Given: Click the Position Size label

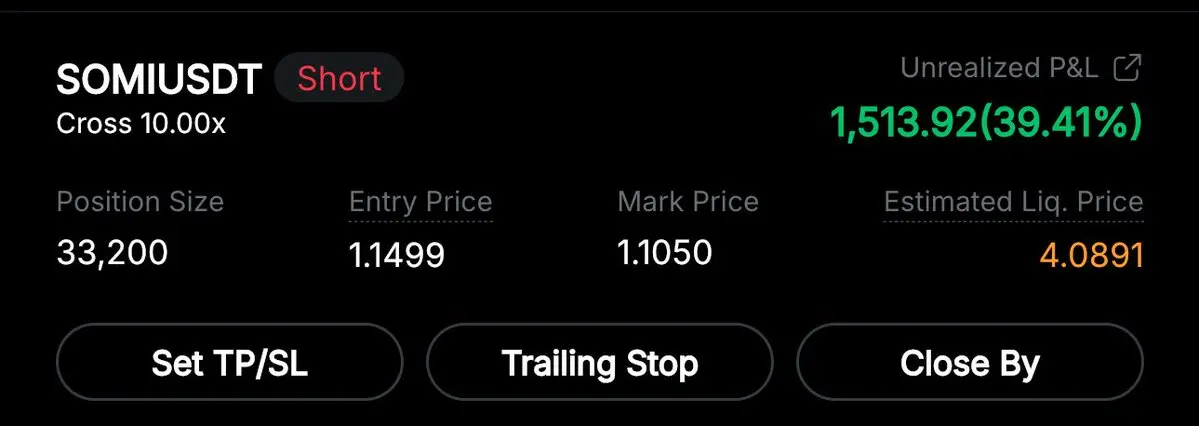Looking at the screenshot, I should [x=140, y=202].
